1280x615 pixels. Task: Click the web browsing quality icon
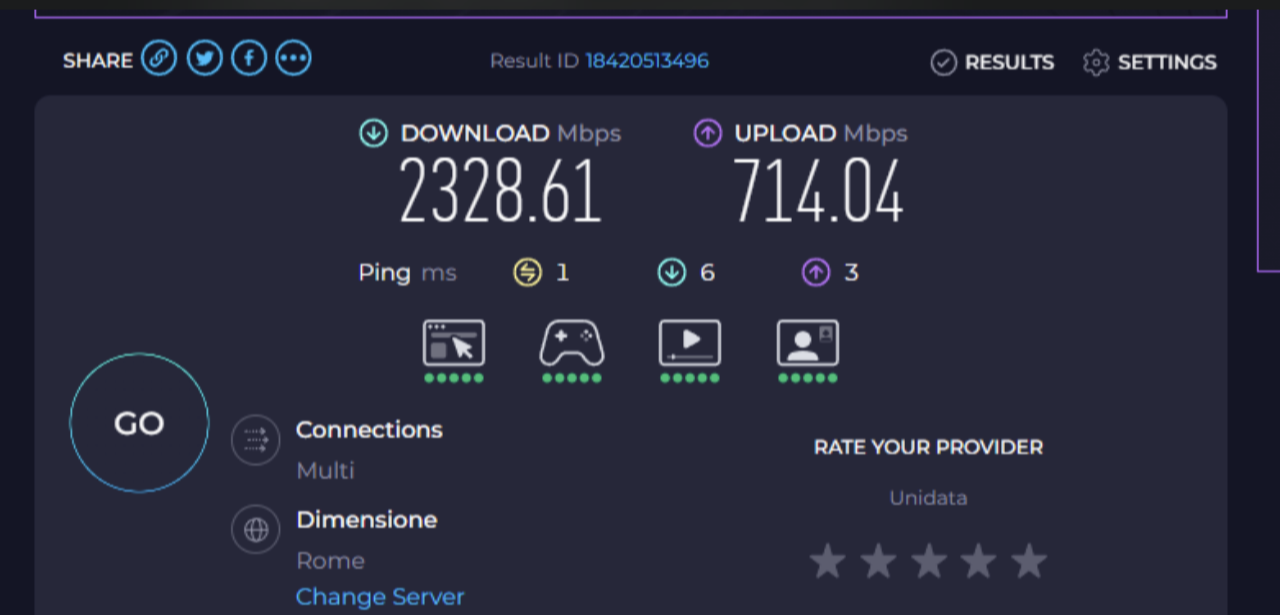454,344
